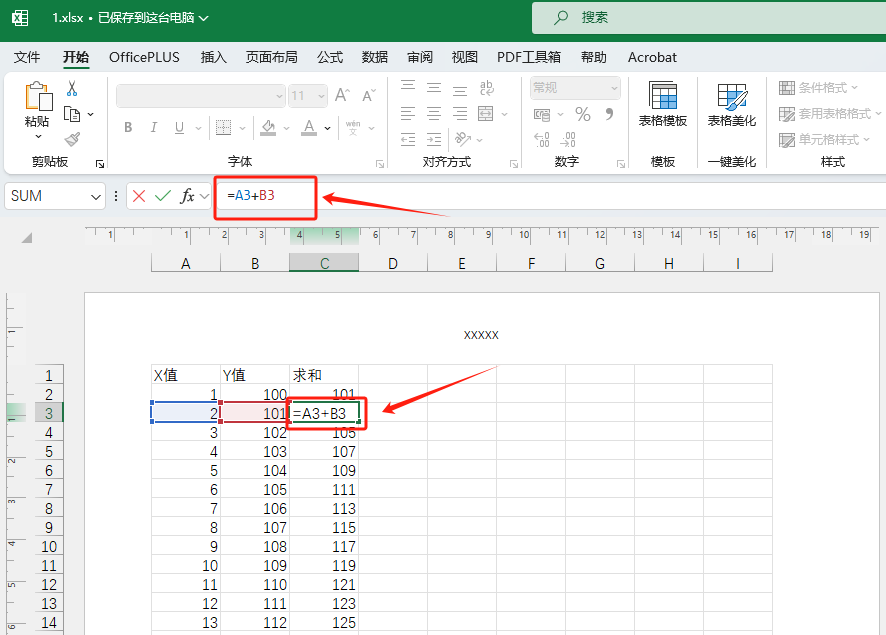
Task: Expand the font size dropdown
Action: (x=320, y=96)
